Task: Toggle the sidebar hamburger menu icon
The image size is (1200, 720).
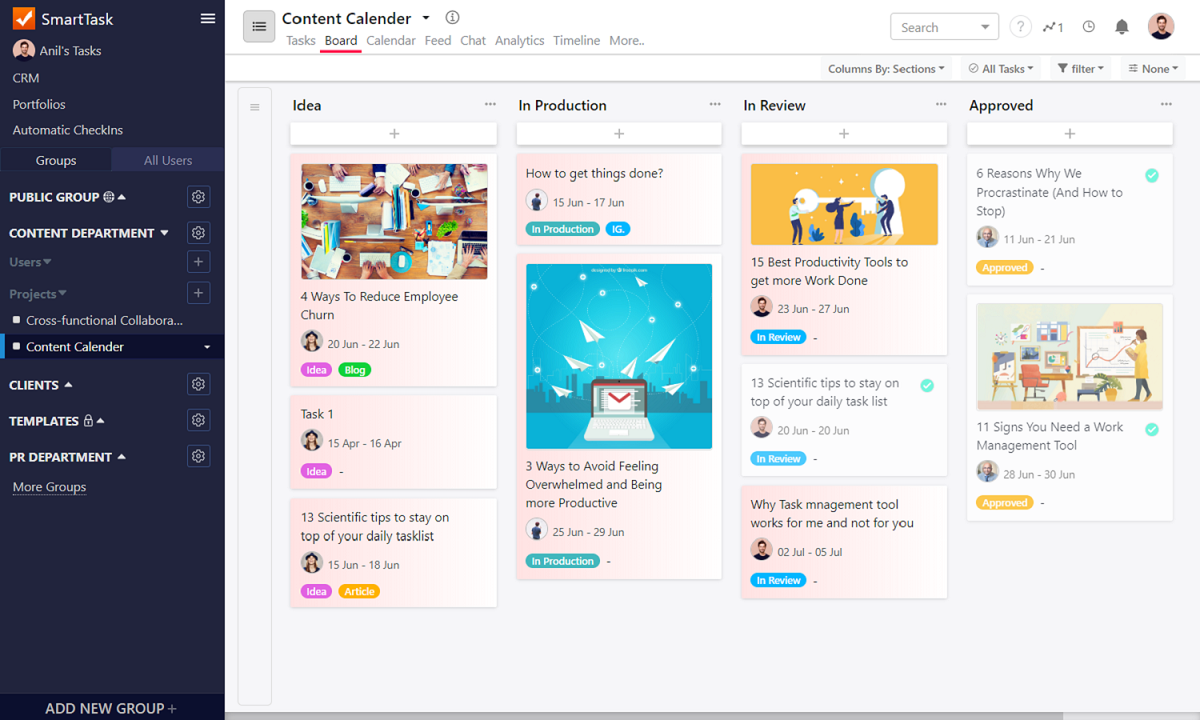Action: click(x=208, y=19)
